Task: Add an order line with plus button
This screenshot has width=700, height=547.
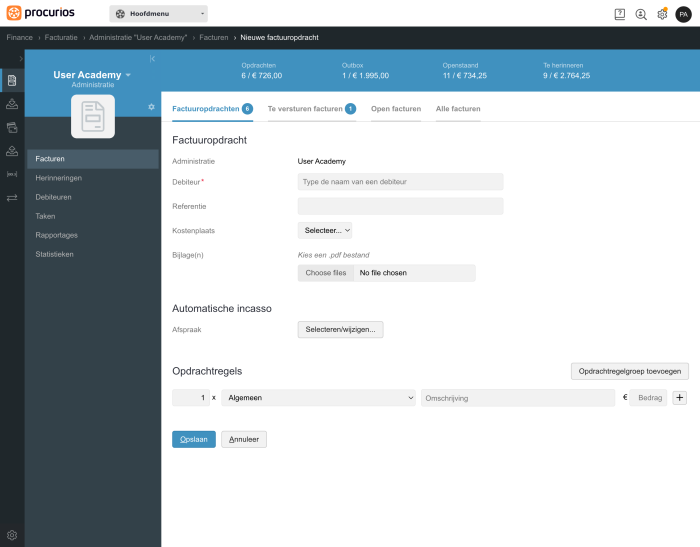Action: [x=679, y=397]
